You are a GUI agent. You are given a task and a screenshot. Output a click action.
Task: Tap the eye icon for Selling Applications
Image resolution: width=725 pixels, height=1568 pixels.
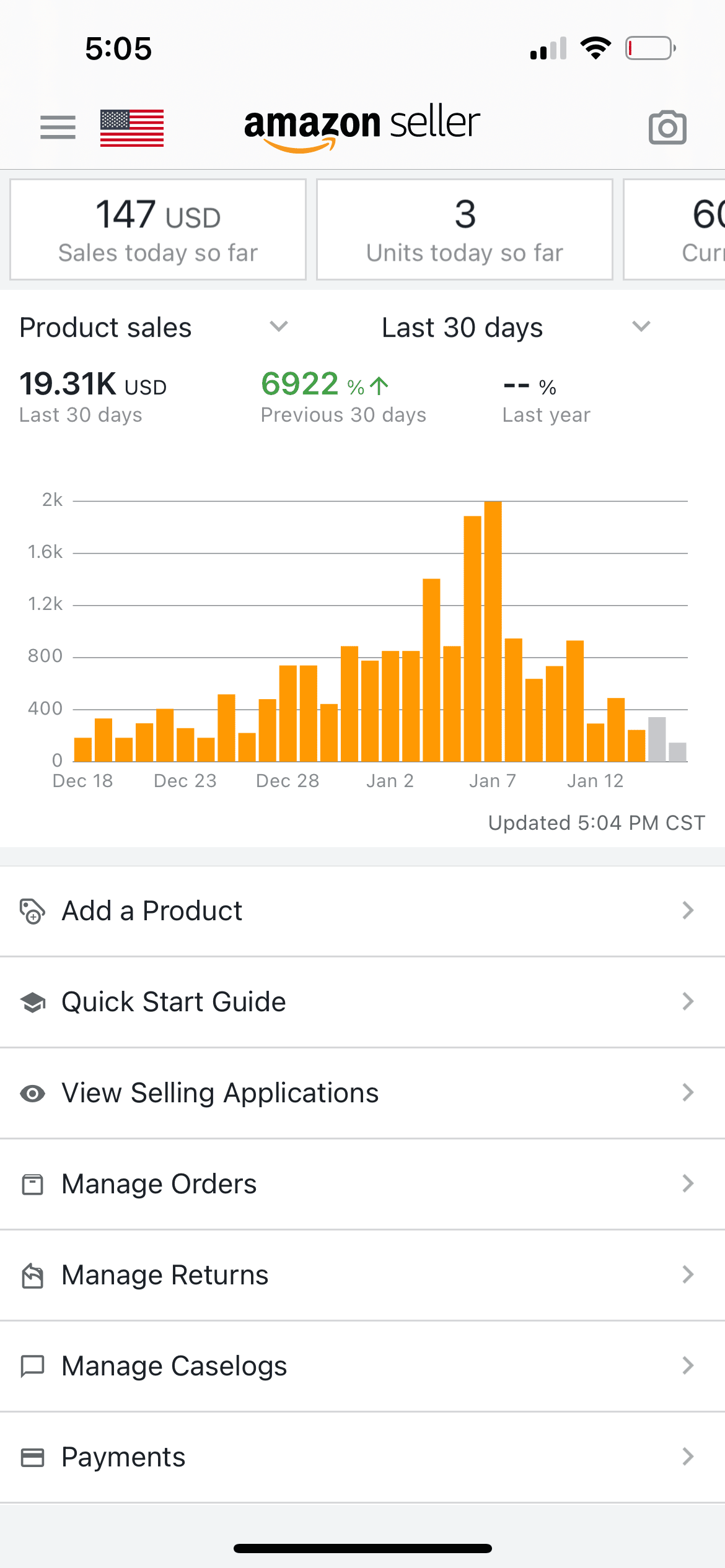32,1093
